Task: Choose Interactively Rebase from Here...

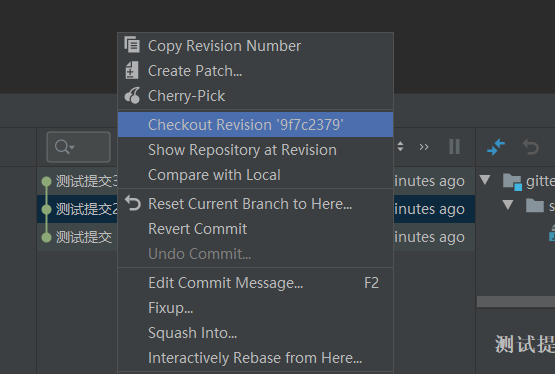Action: [x=255, y=358]
